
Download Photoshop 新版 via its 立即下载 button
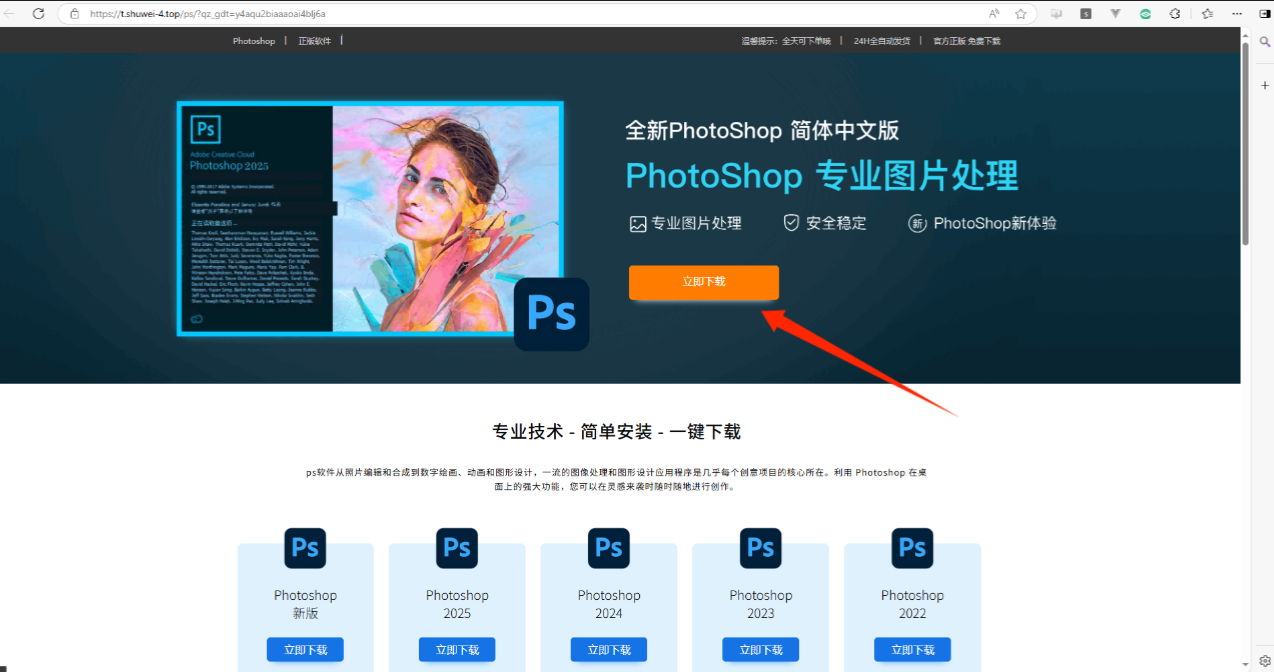[305, 650]
